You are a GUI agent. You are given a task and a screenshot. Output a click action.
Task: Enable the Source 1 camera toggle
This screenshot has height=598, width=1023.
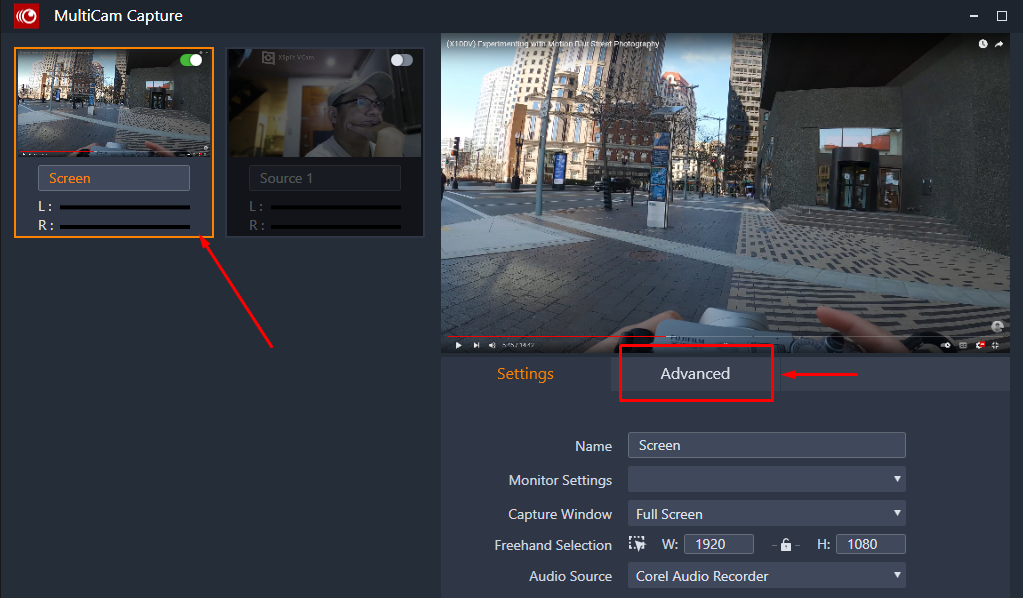[x=402, y=60]
